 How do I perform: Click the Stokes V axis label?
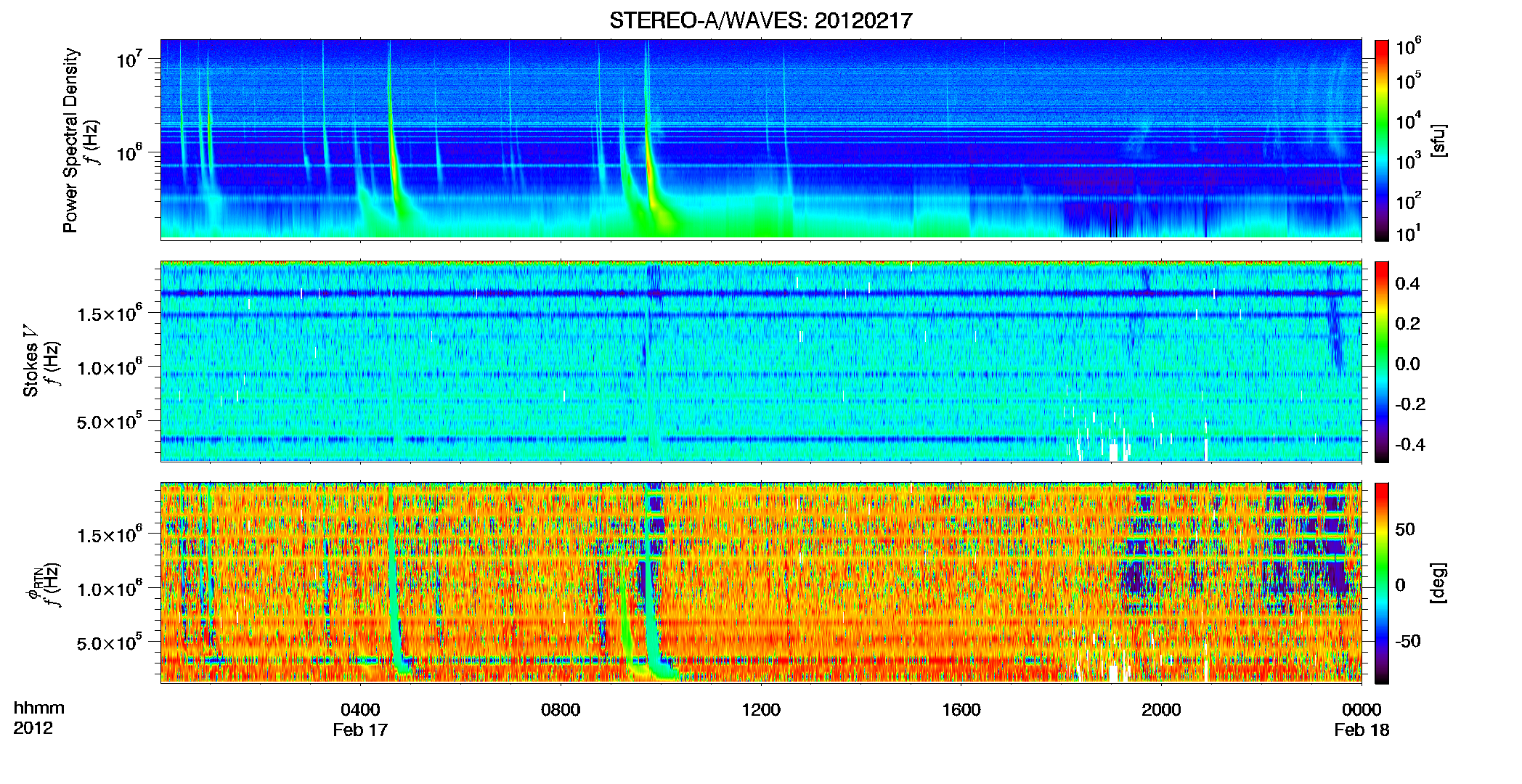pyautogui.click(x=30, y=362)
